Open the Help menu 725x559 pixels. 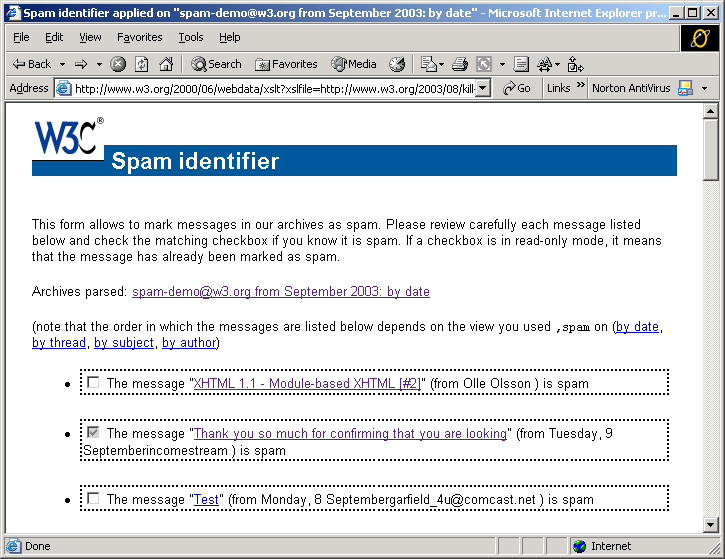(x=229, y=37)
